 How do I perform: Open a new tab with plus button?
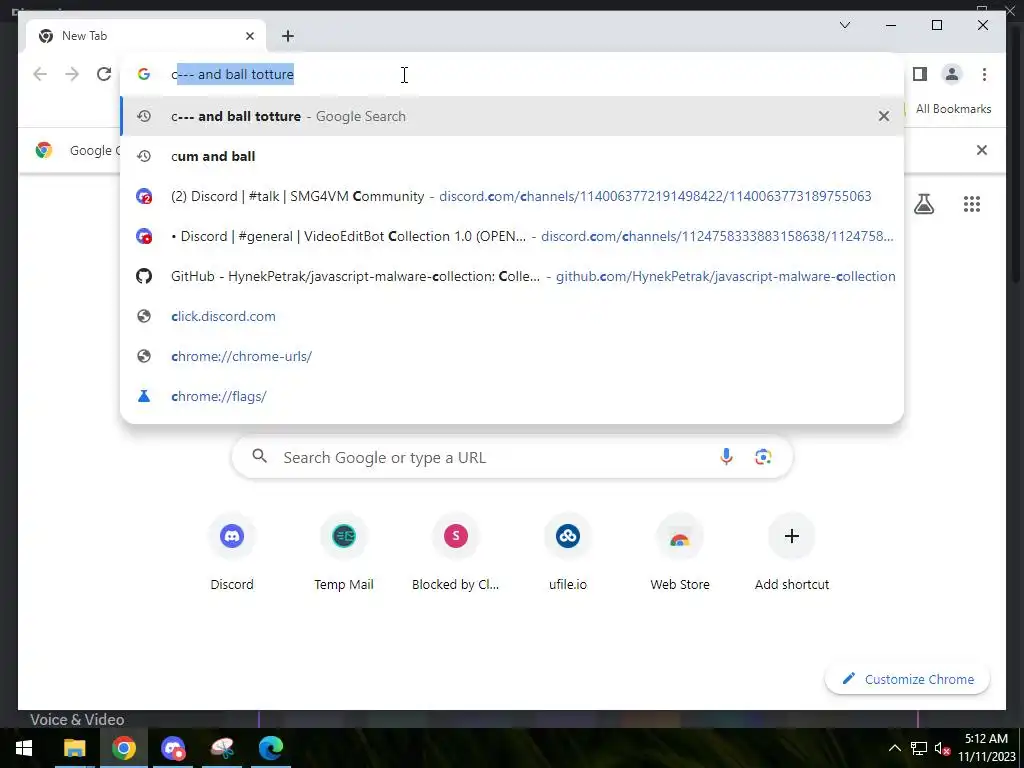288,36
